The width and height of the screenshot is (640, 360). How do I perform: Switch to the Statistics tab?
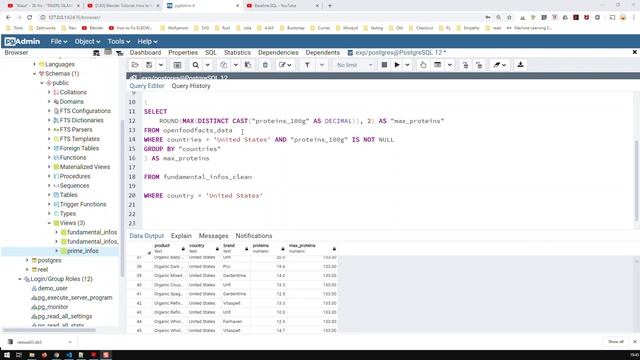[x=237, y=53]
